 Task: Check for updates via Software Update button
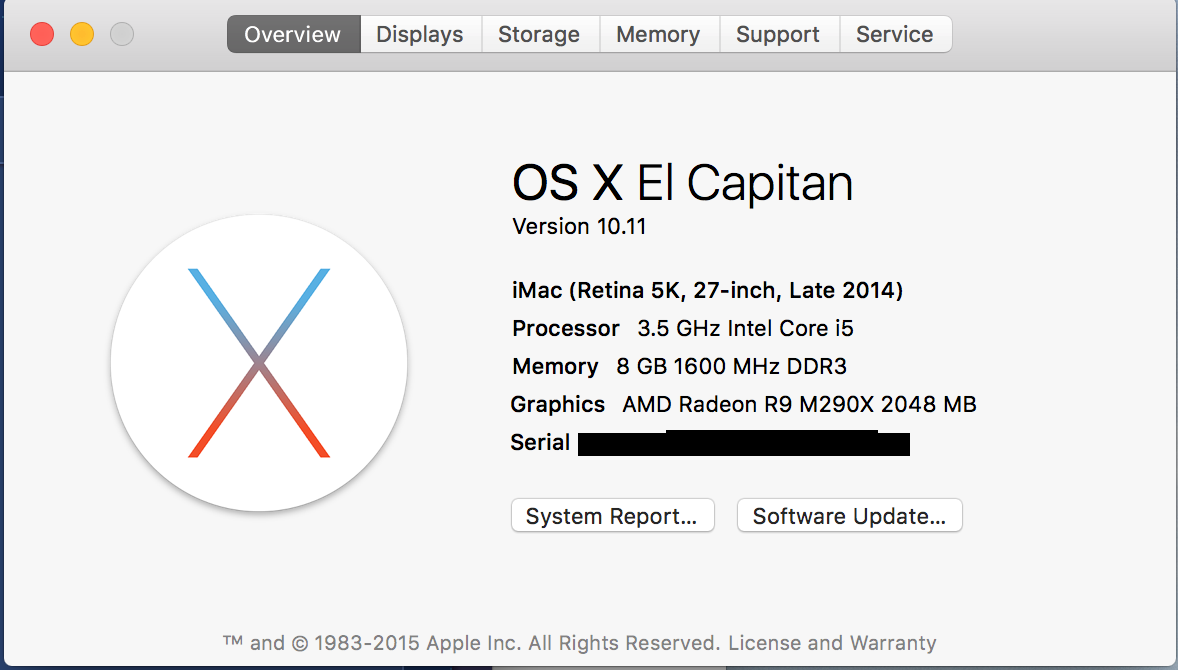coord(850,516)
